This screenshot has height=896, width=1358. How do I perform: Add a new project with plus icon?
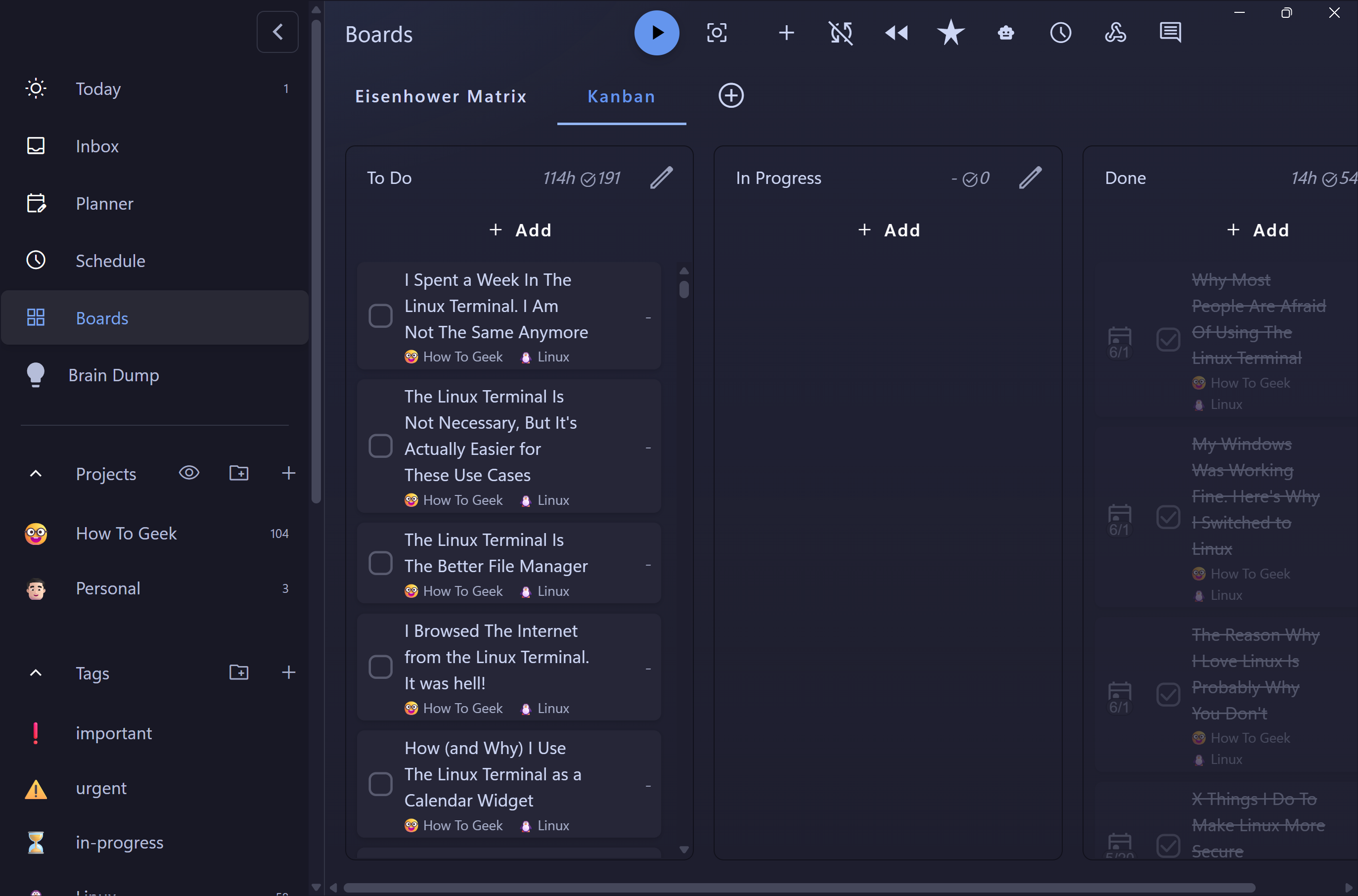(289, 473)
